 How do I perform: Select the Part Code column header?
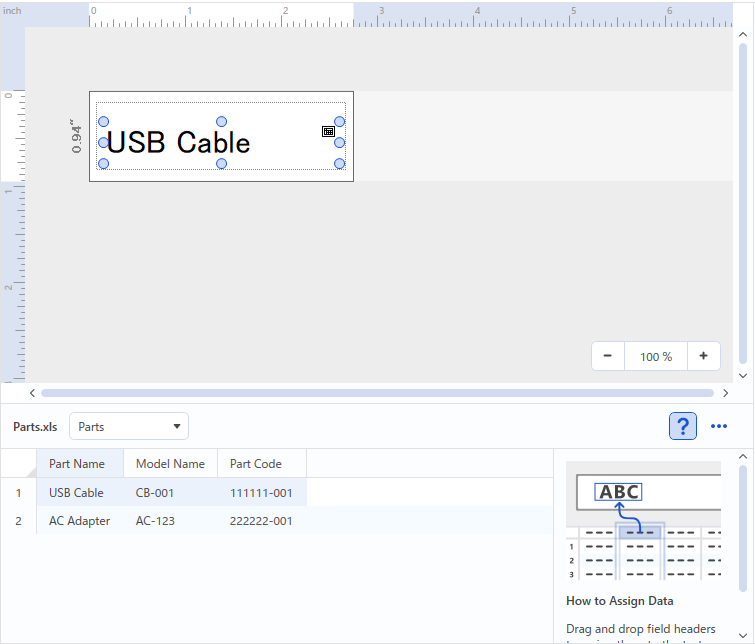tap(256, 464)
